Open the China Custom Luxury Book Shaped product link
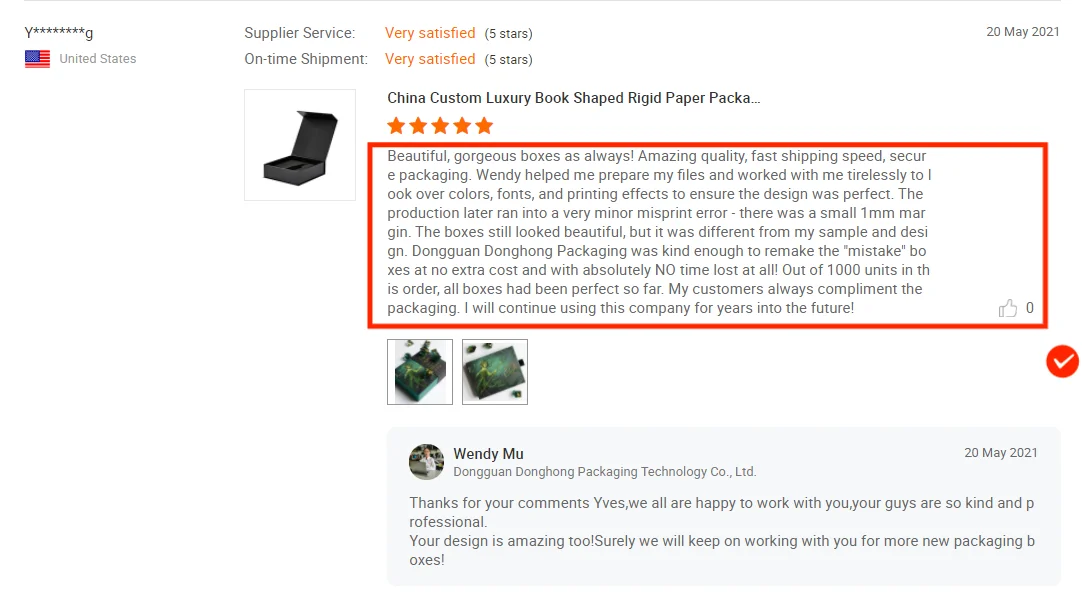 [x=574, y=98]
